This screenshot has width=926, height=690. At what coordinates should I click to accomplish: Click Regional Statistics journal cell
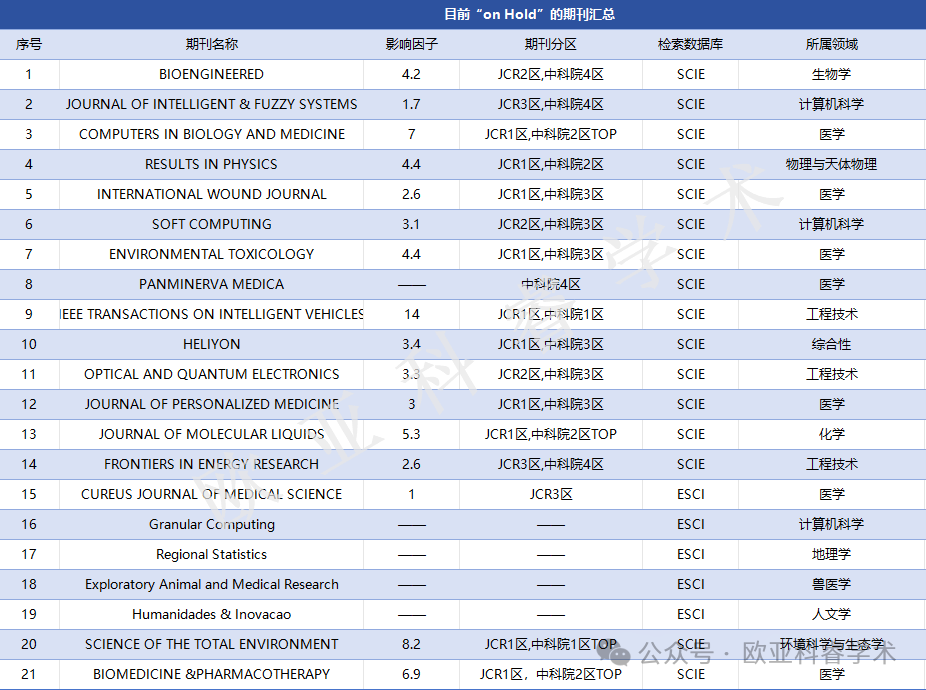[211, 555]
